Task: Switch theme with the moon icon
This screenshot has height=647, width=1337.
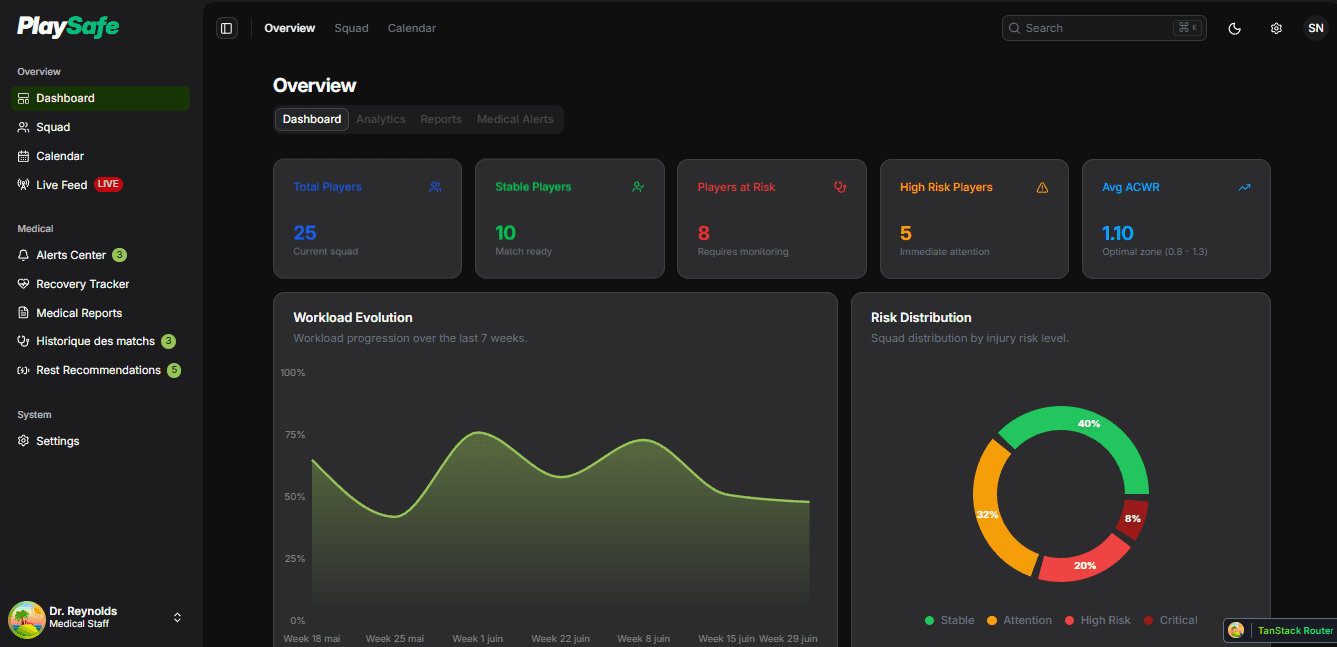Action: [1235, 28]
